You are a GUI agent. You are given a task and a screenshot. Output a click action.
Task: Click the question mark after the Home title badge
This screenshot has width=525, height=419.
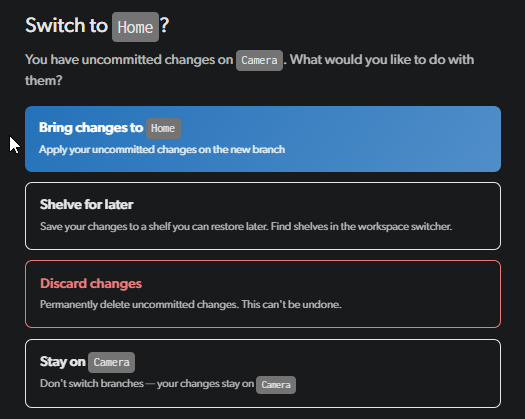point(164,25)
